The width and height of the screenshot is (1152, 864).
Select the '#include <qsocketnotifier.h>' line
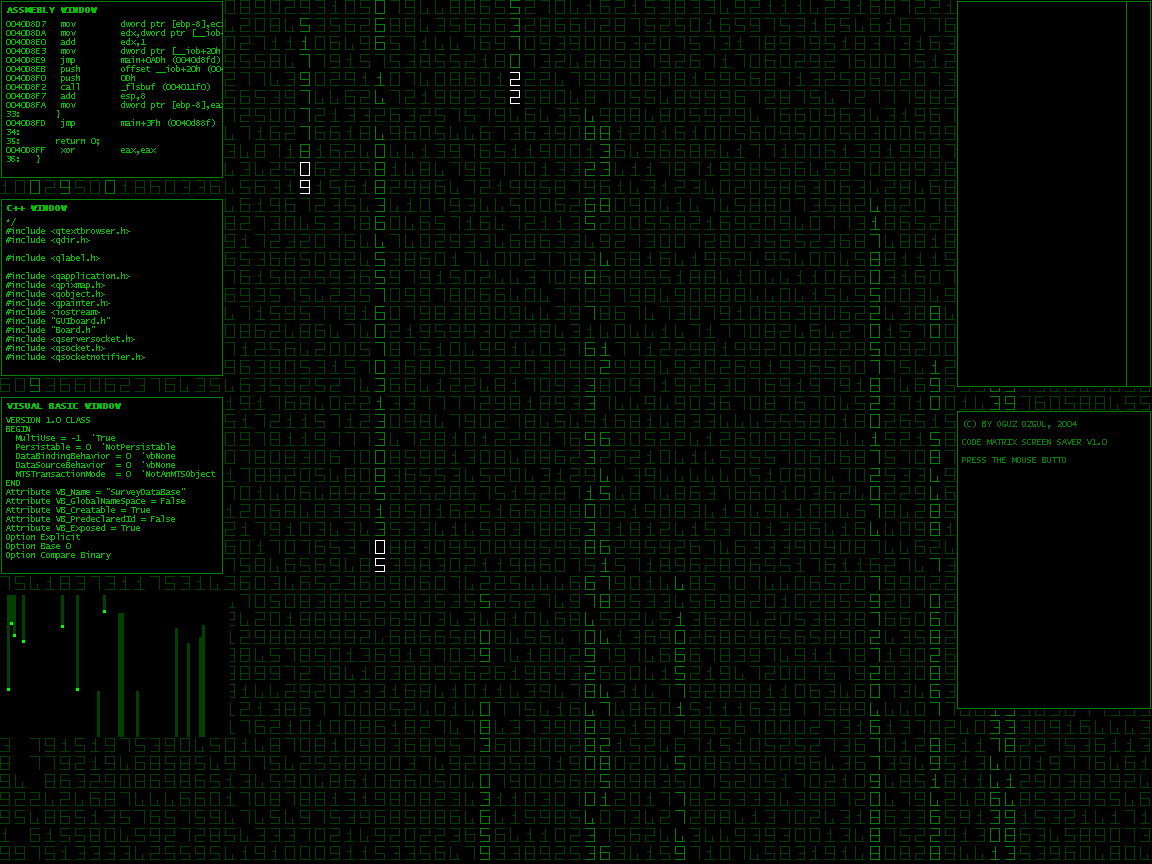tap(74, 357)
